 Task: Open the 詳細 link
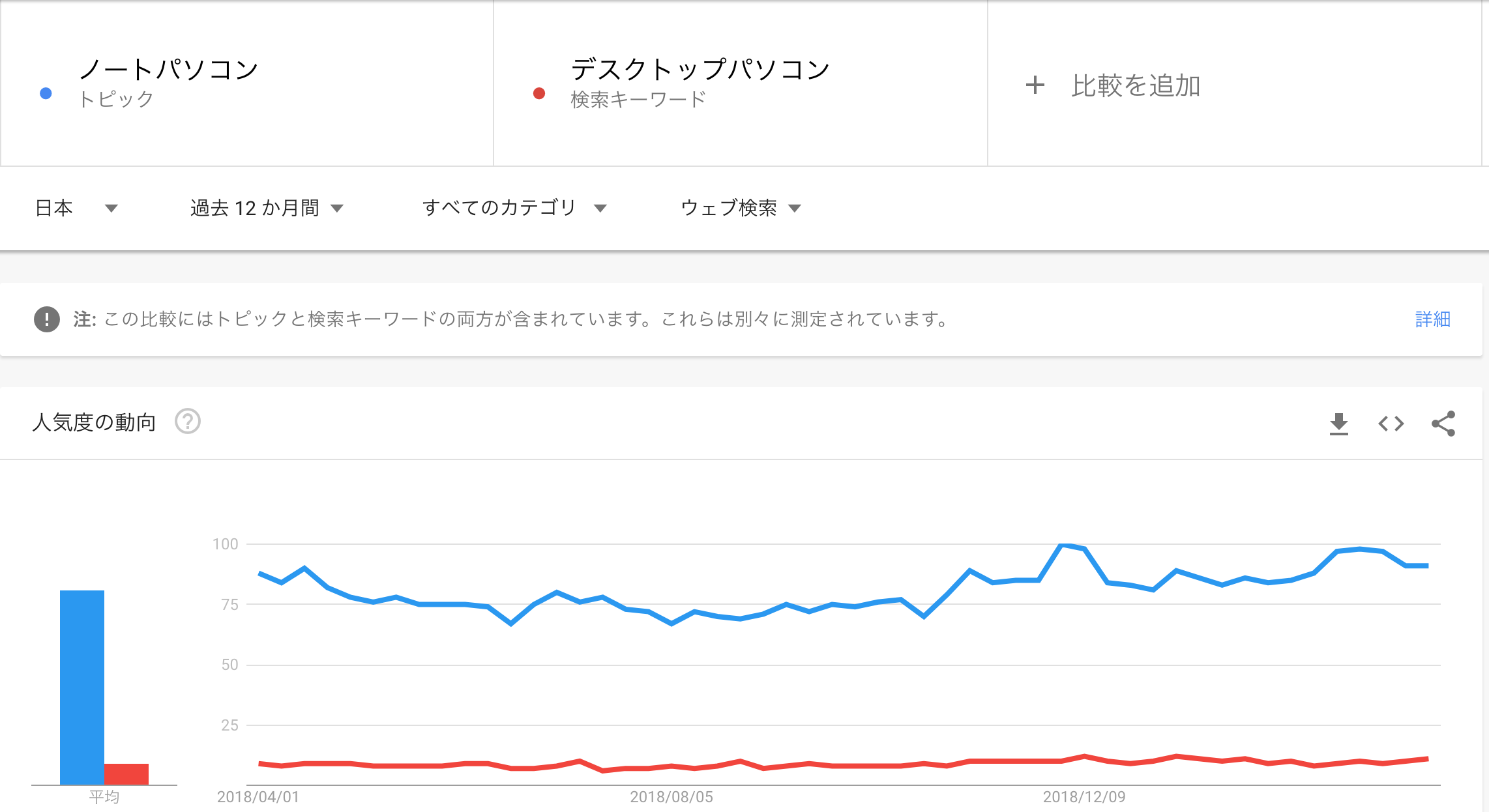tap(1432, 319)
